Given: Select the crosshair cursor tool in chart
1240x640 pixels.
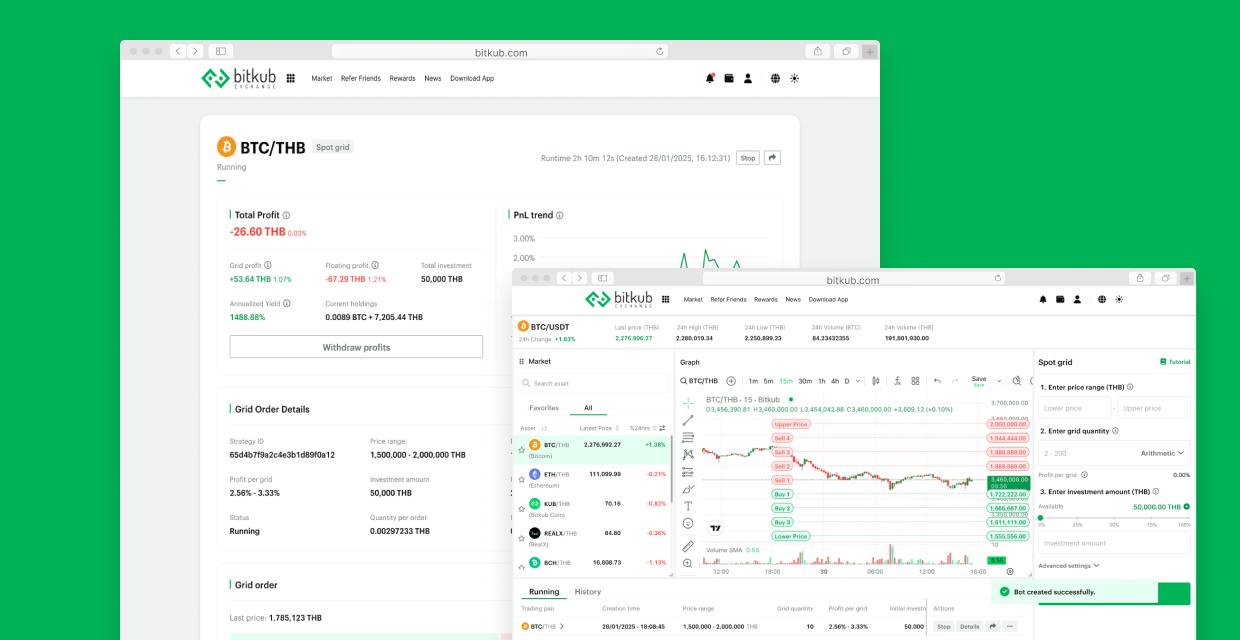Looking at the screenshot, I should click(x=688, y=403).
